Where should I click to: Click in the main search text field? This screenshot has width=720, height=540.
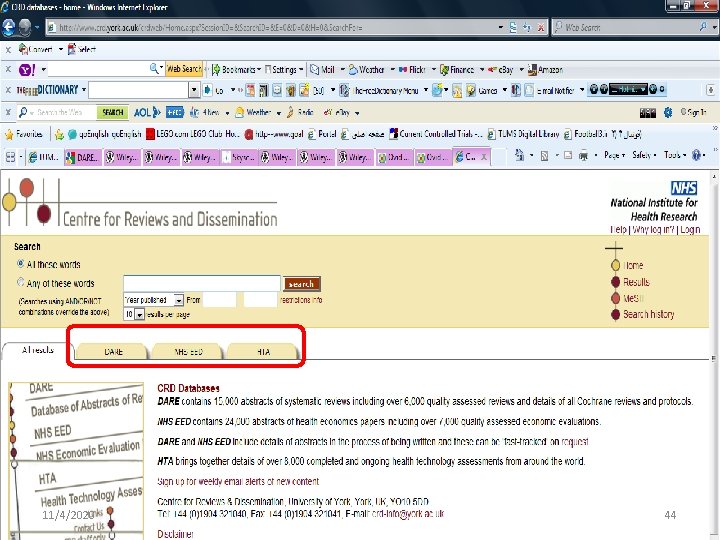coord(202,284)
